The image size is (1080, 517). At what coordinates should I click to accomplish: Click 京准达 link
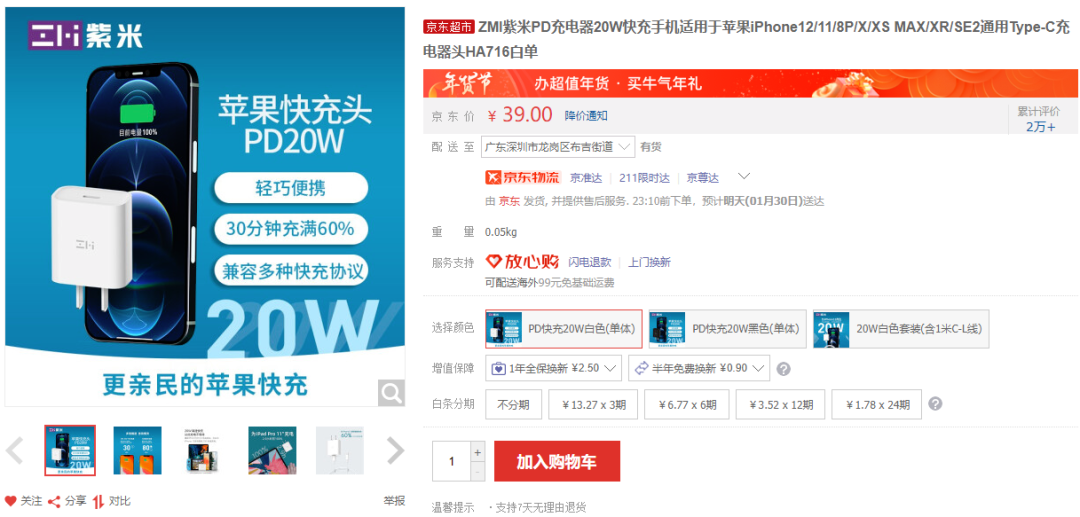tap(586, 178)
